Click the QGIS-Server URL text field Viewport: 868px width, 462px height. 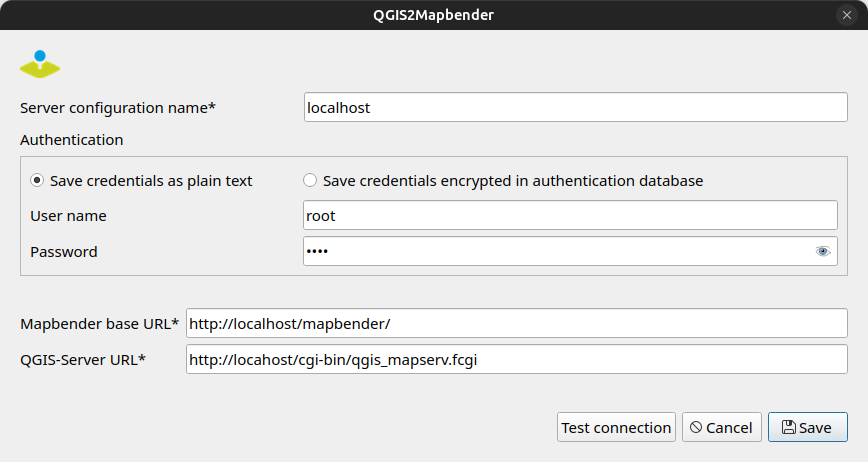coord(516,360)
